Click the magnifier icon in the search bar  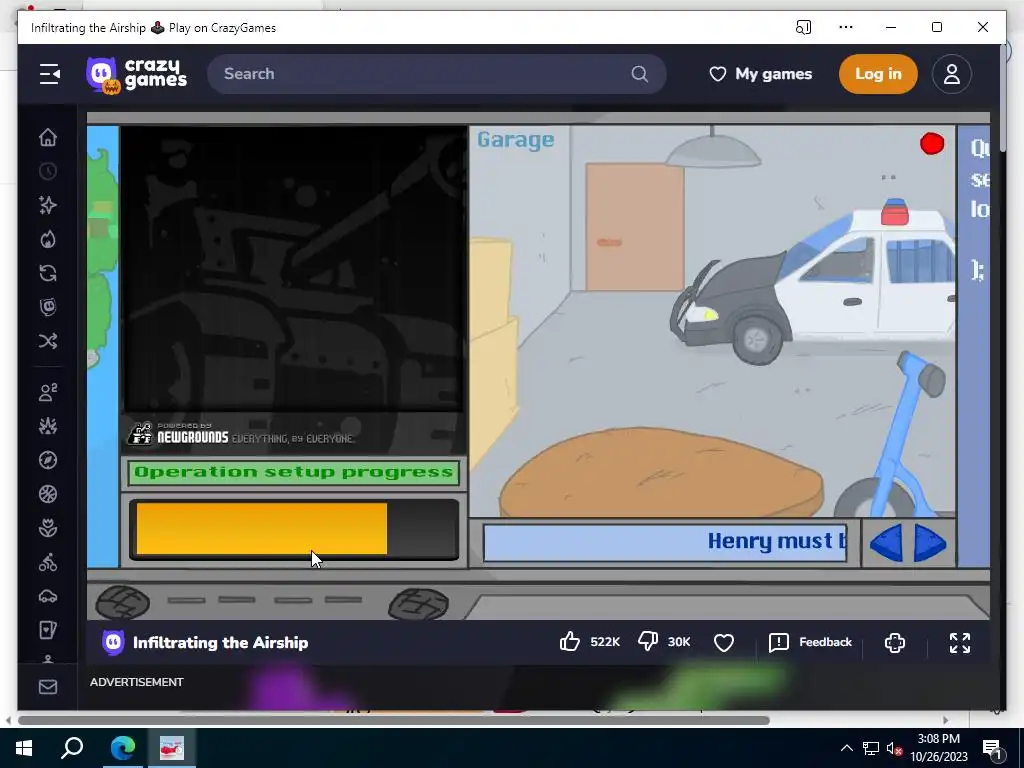coord(640,74)
